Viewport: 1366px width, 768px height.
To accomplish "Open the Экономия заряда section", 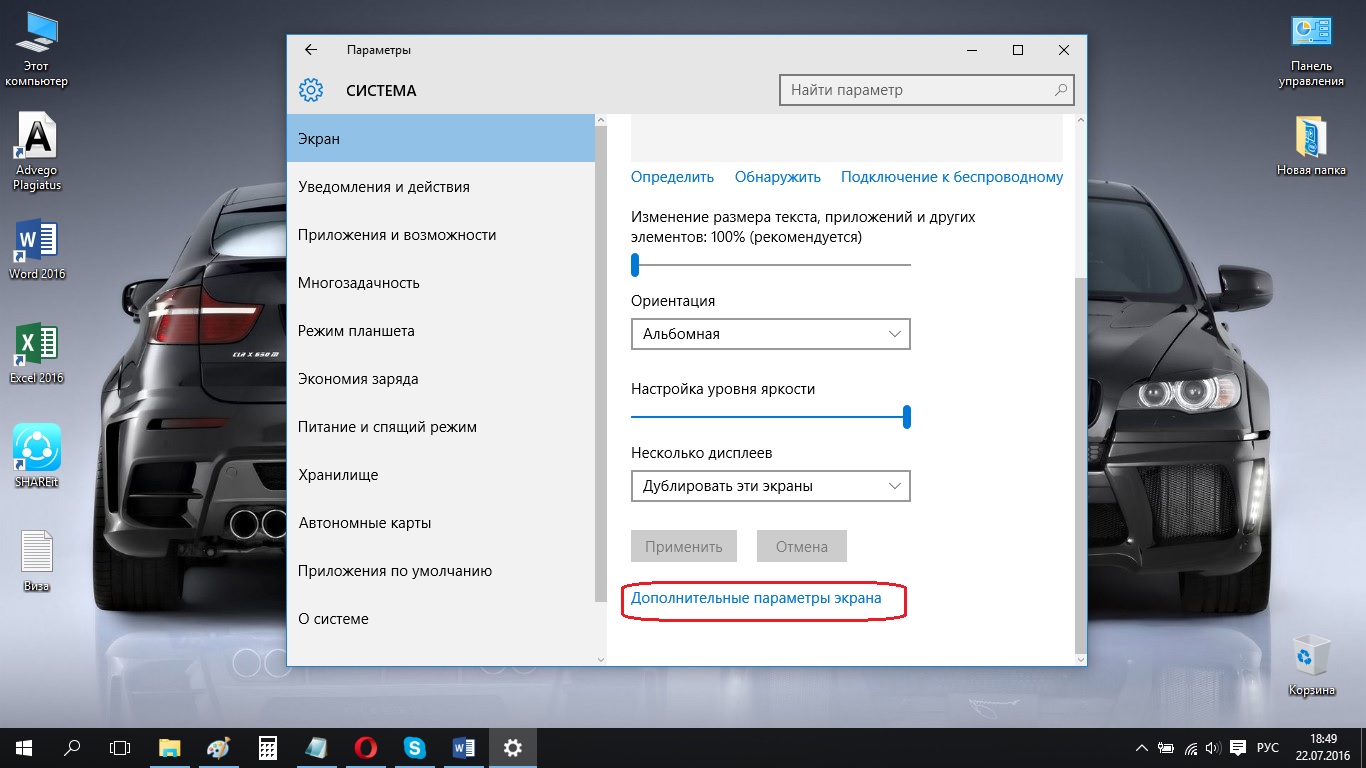I will point(441,379).
